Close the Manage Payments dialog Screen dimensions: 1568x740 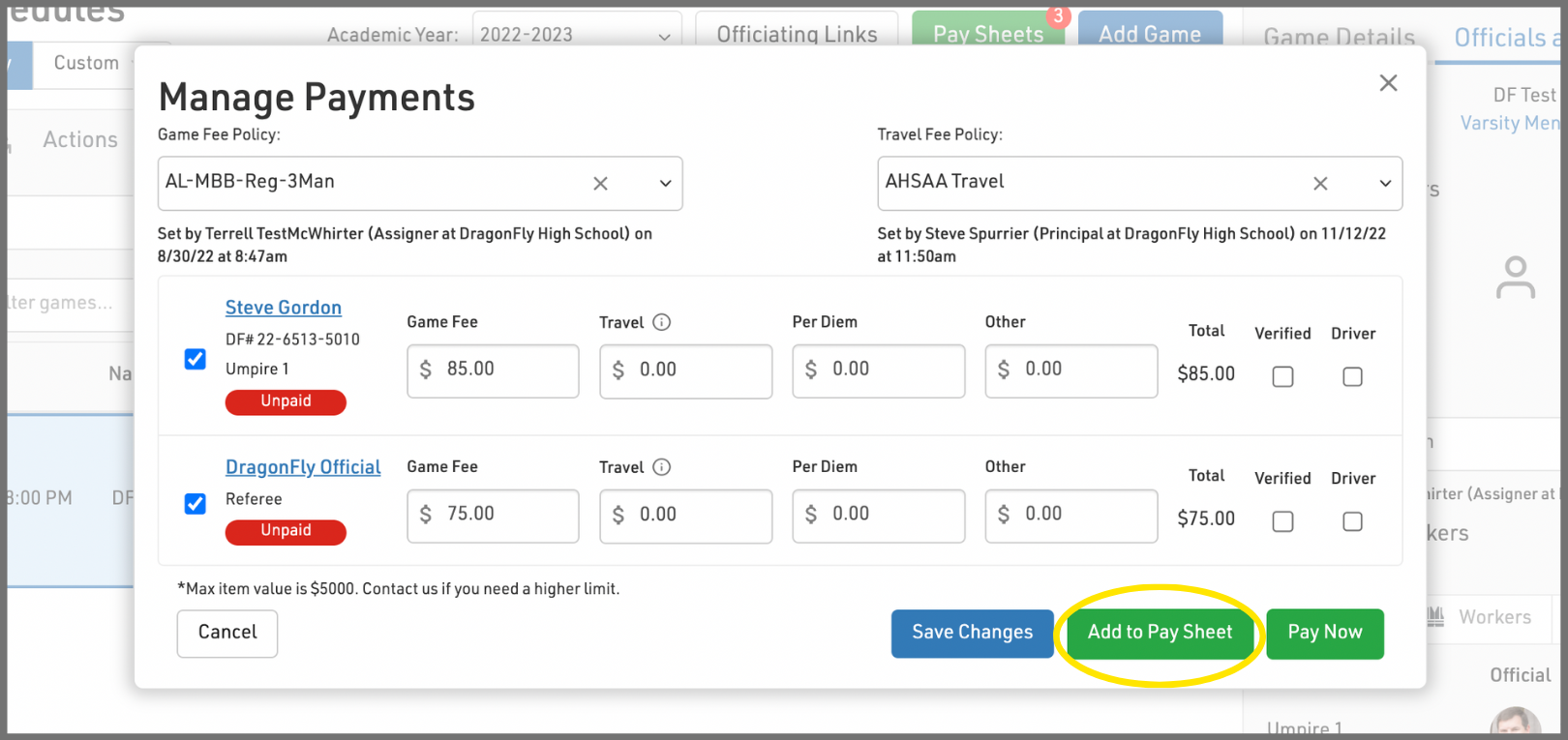coord(1388,83)
